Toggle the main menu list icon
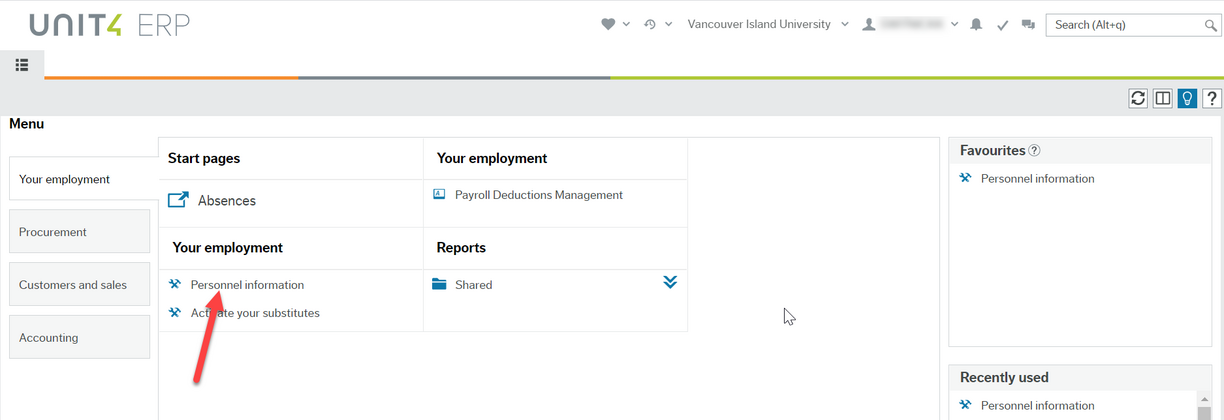 tap(22, 65)
